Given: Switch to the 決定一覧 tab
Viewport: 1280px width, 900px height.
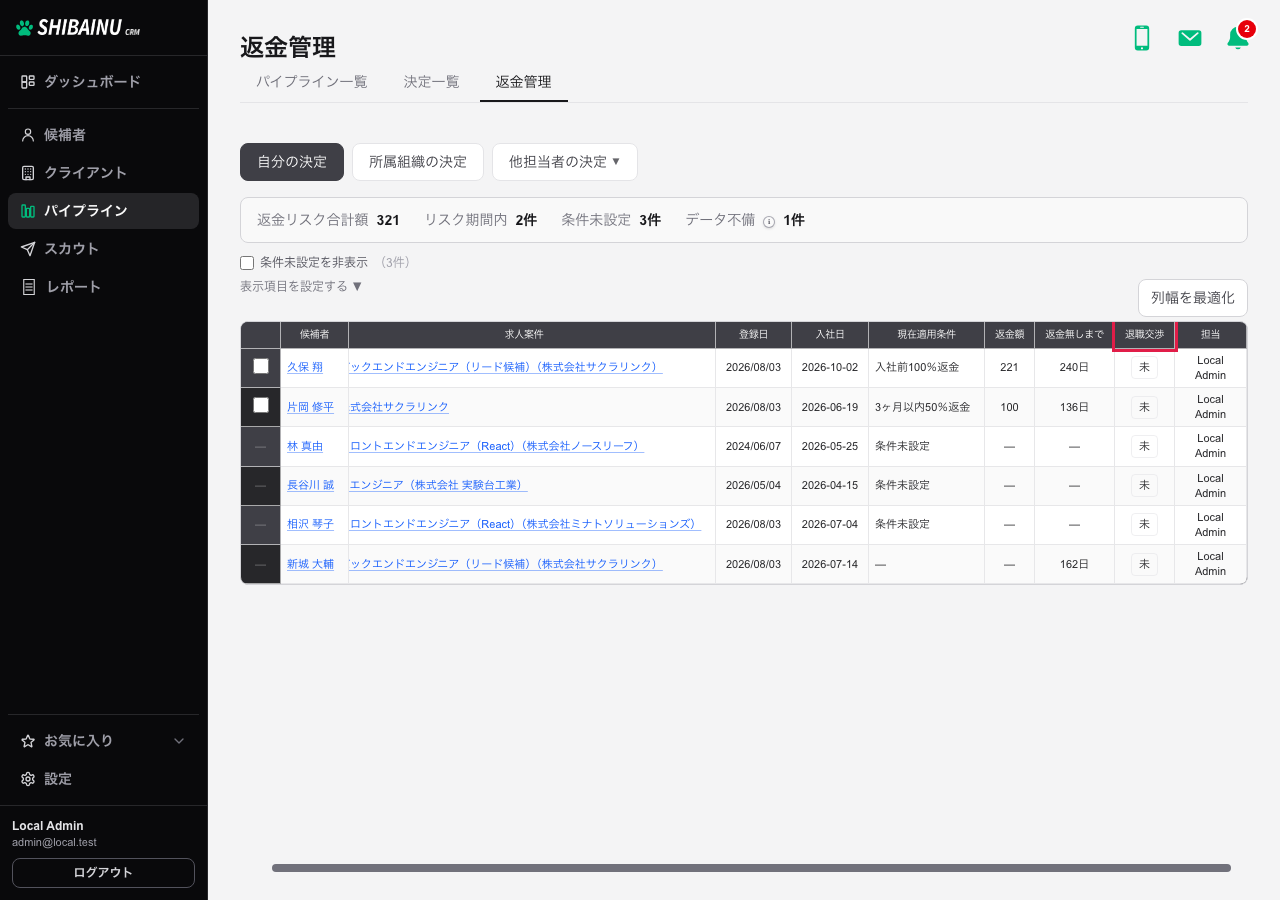Looking at the screenshot, I should [x=432, y=82].
